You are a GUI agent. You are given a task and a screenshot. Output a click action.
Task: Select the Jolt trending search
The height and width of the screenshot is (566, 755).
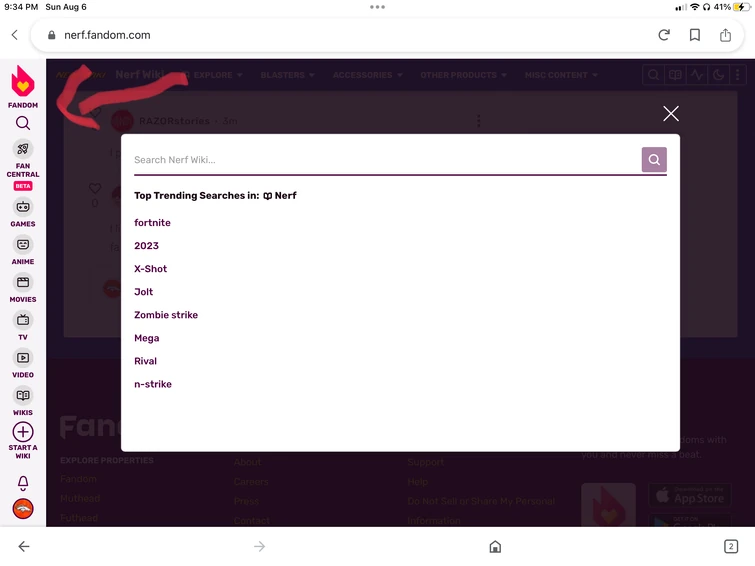(x=143, y=292)
